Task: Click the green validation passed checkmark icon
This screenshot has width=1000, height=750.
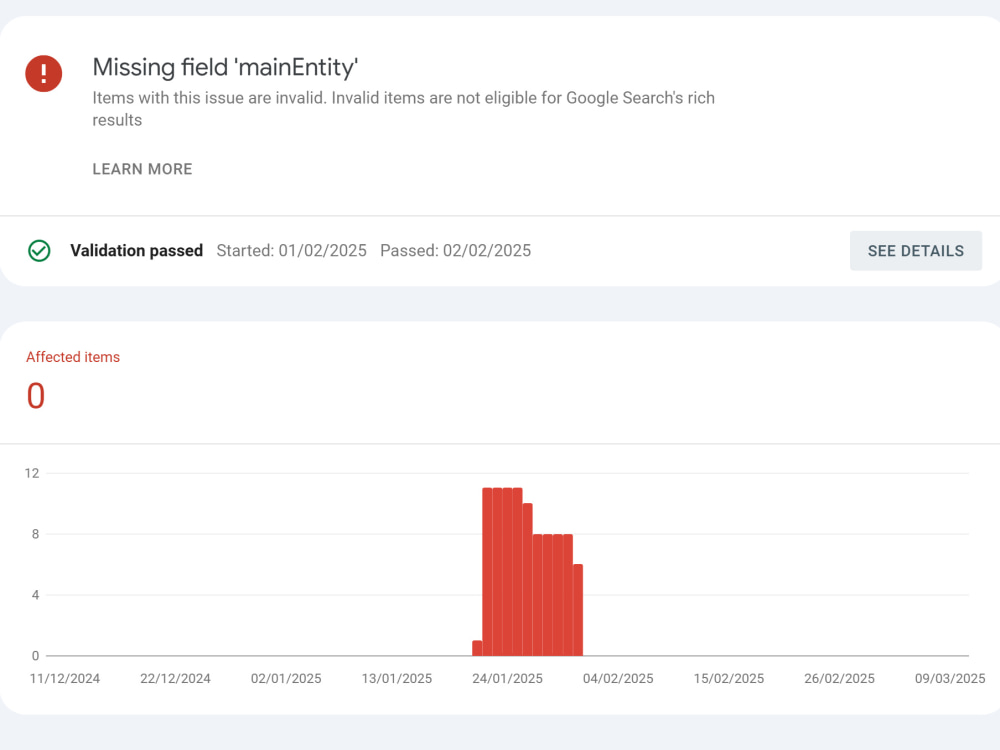Action: click(x=39, y=251)
